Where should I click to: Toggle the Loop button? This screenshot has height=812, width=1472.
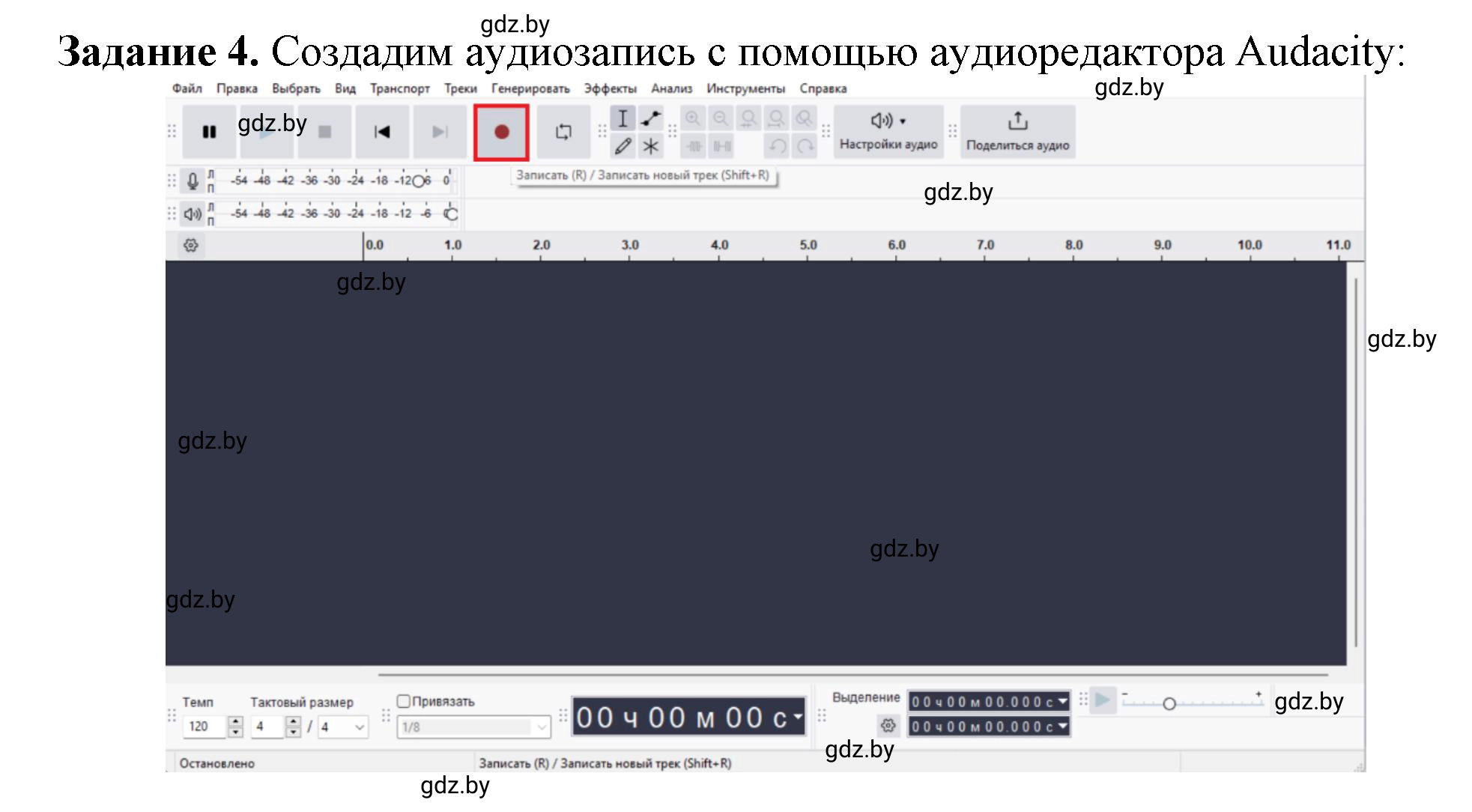(x=563, y=132)
